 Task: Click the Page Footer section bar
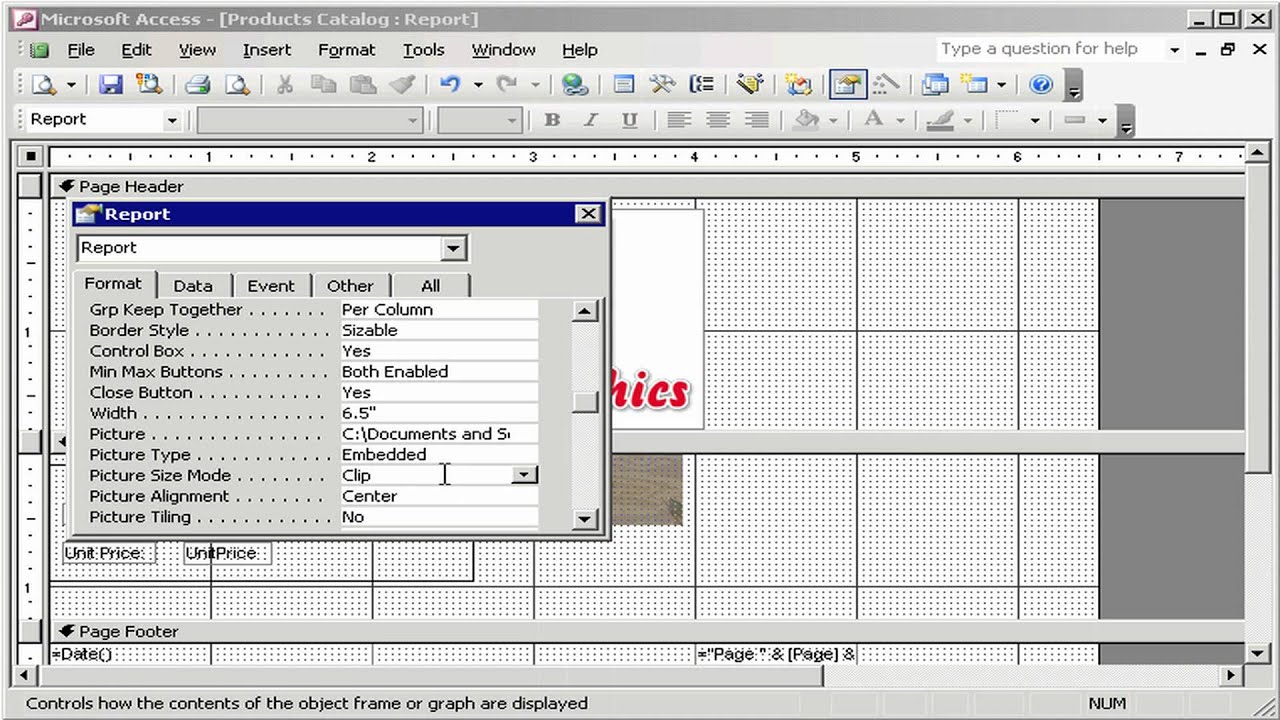tap(646, 631)
